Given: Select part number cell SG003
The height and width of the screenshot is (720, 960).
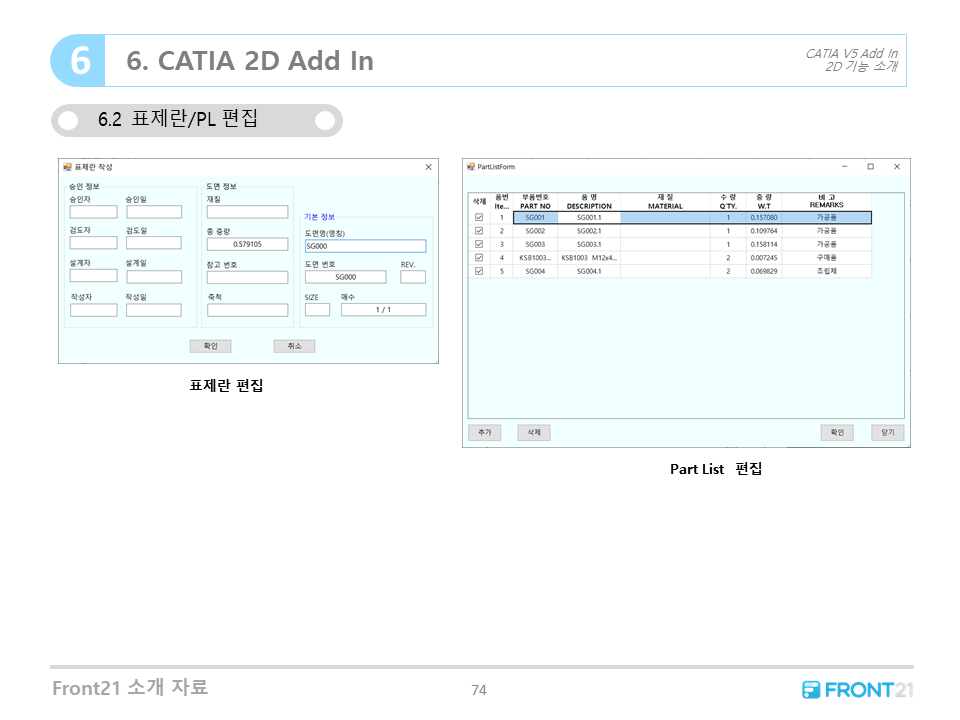Looking at the screenshot, I should (535, 244).
